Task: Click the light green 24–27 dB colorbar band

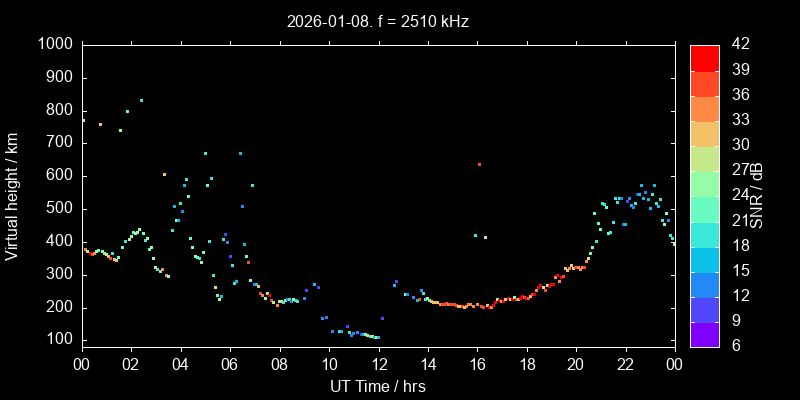Action: click(x=705, y=183)
